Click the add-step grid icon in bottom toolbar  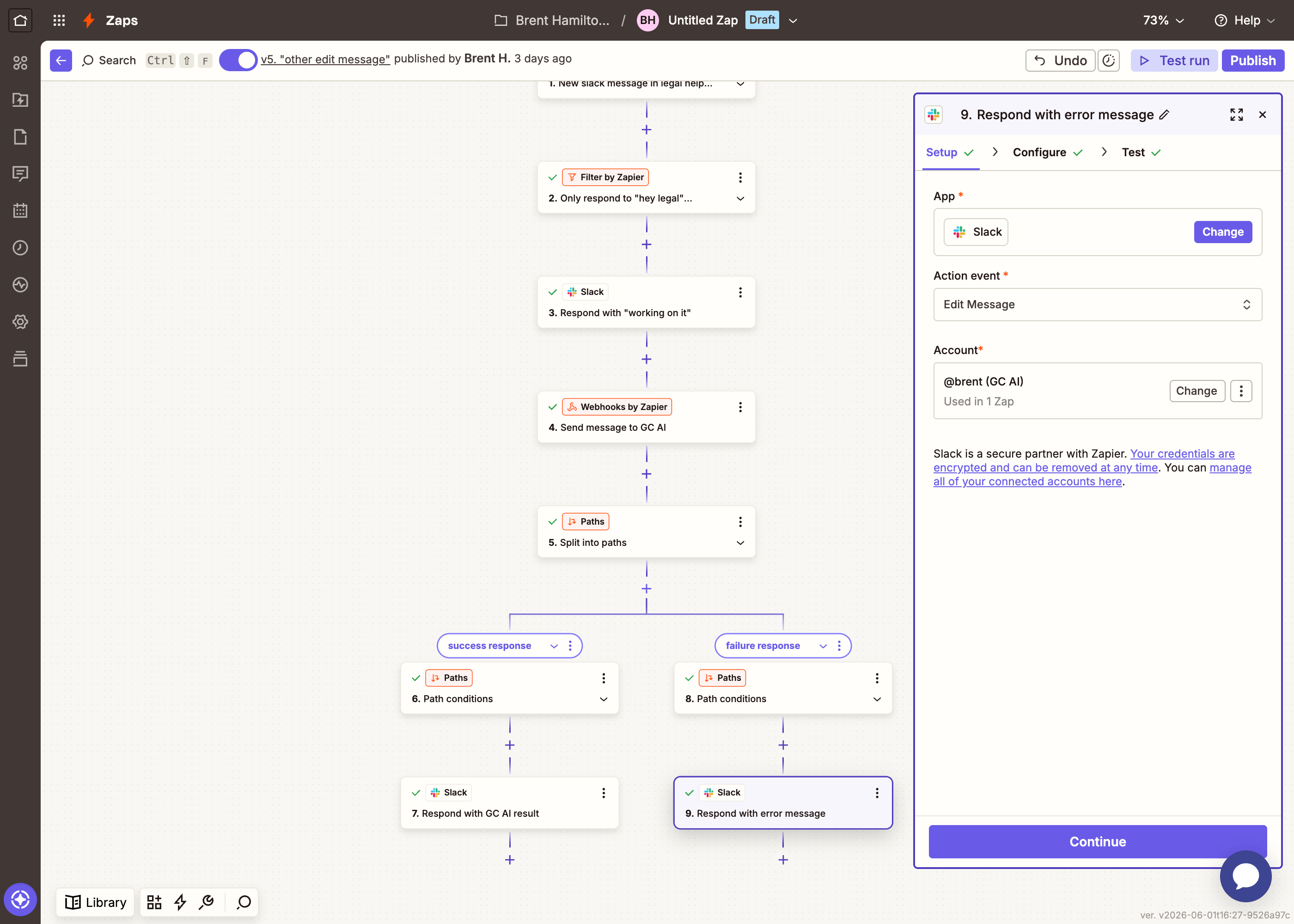[x=154, y=902]
